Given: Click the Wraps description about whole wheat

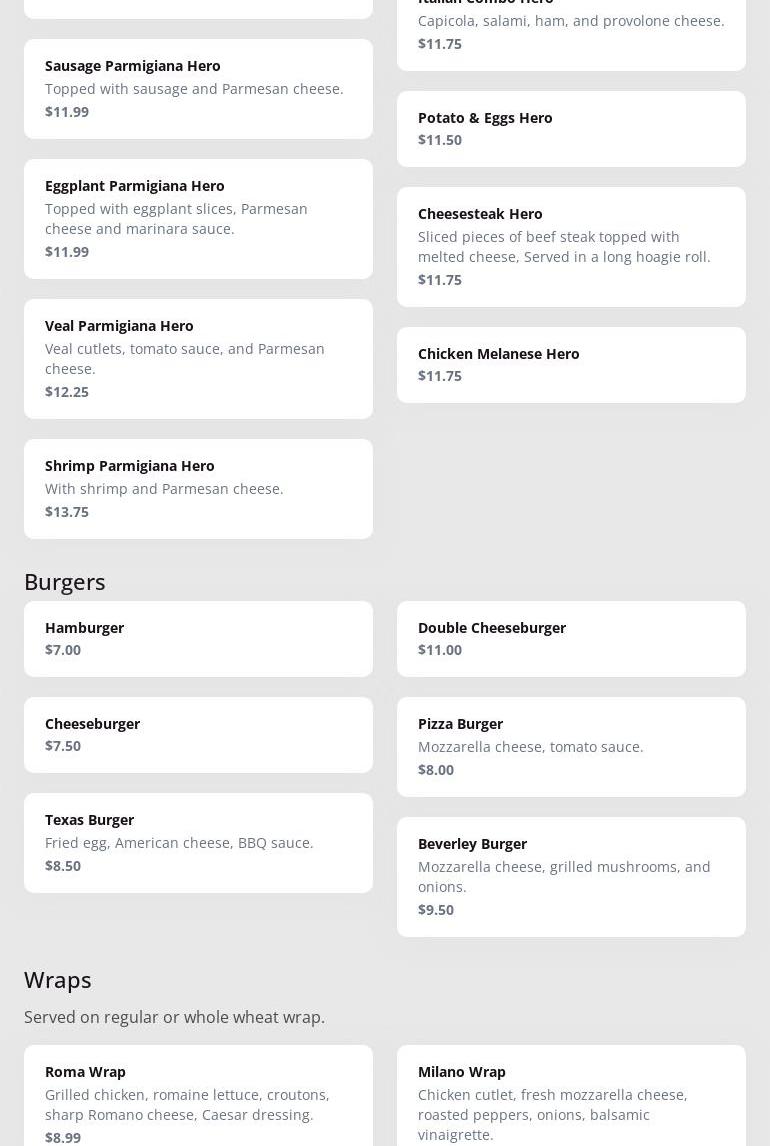Looking at the screenshot, I should 174,1017.
